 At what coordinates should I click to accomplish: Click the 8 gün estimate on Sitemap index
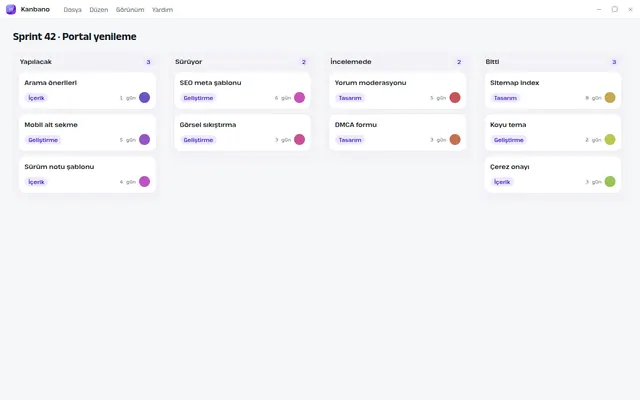593,98
